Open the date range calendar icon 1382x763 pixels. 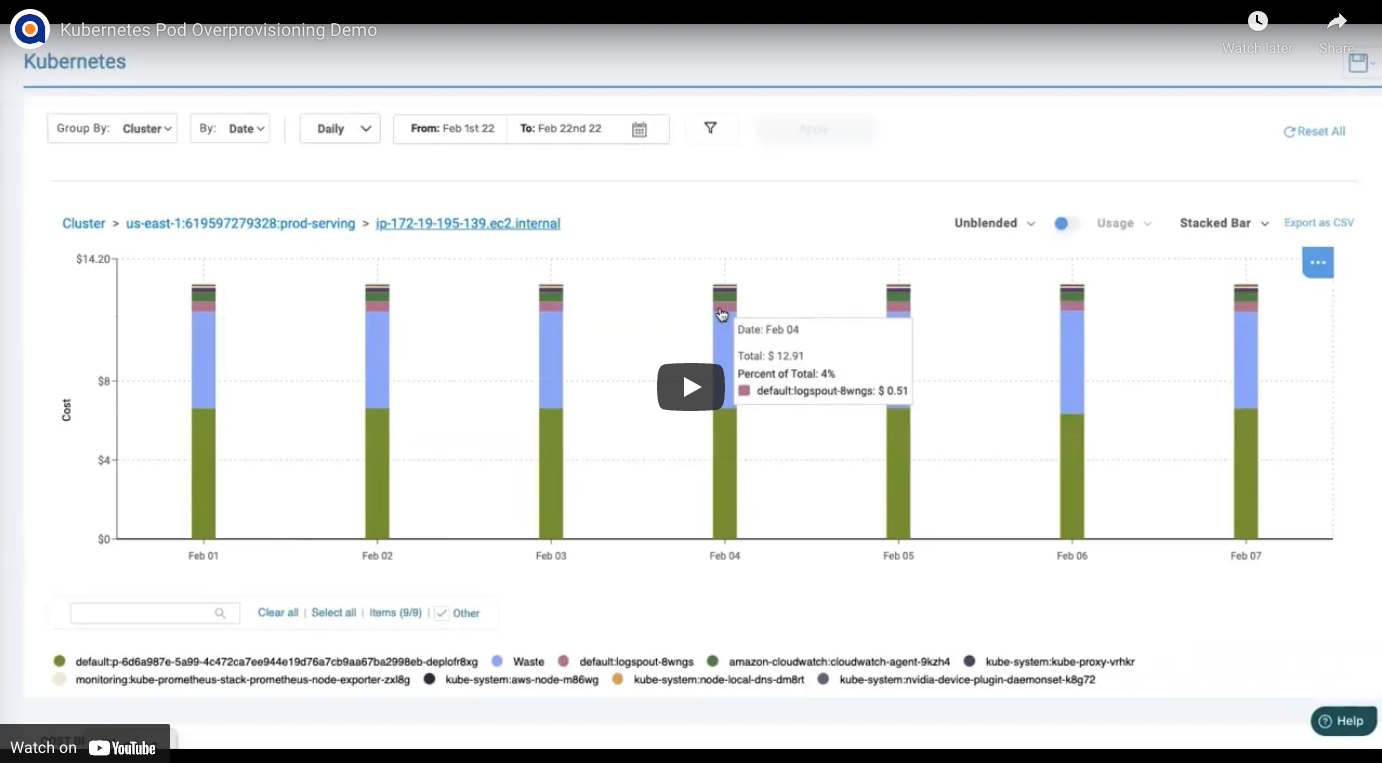point(640,129)
